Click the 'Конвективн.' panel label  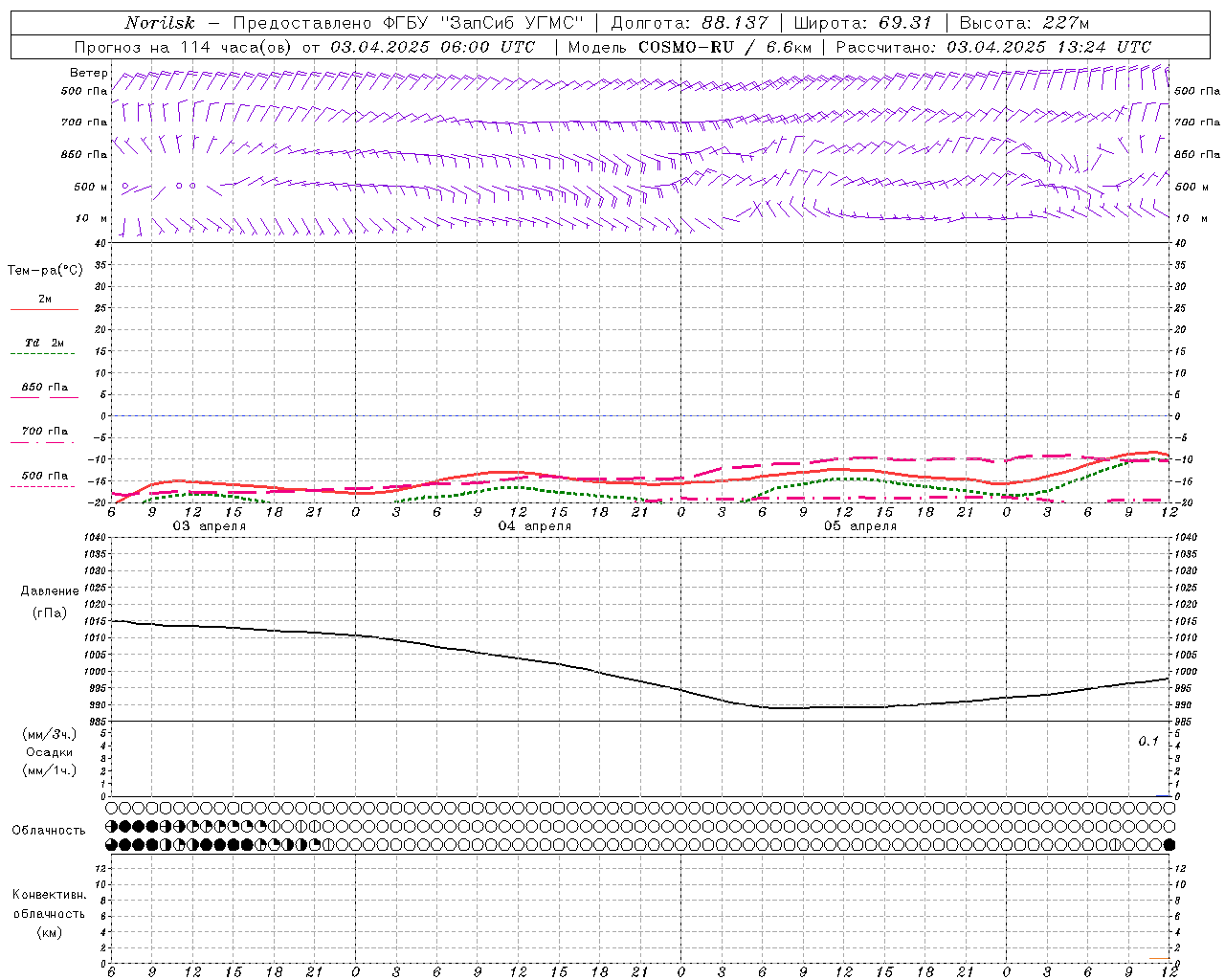coord(49,895)
